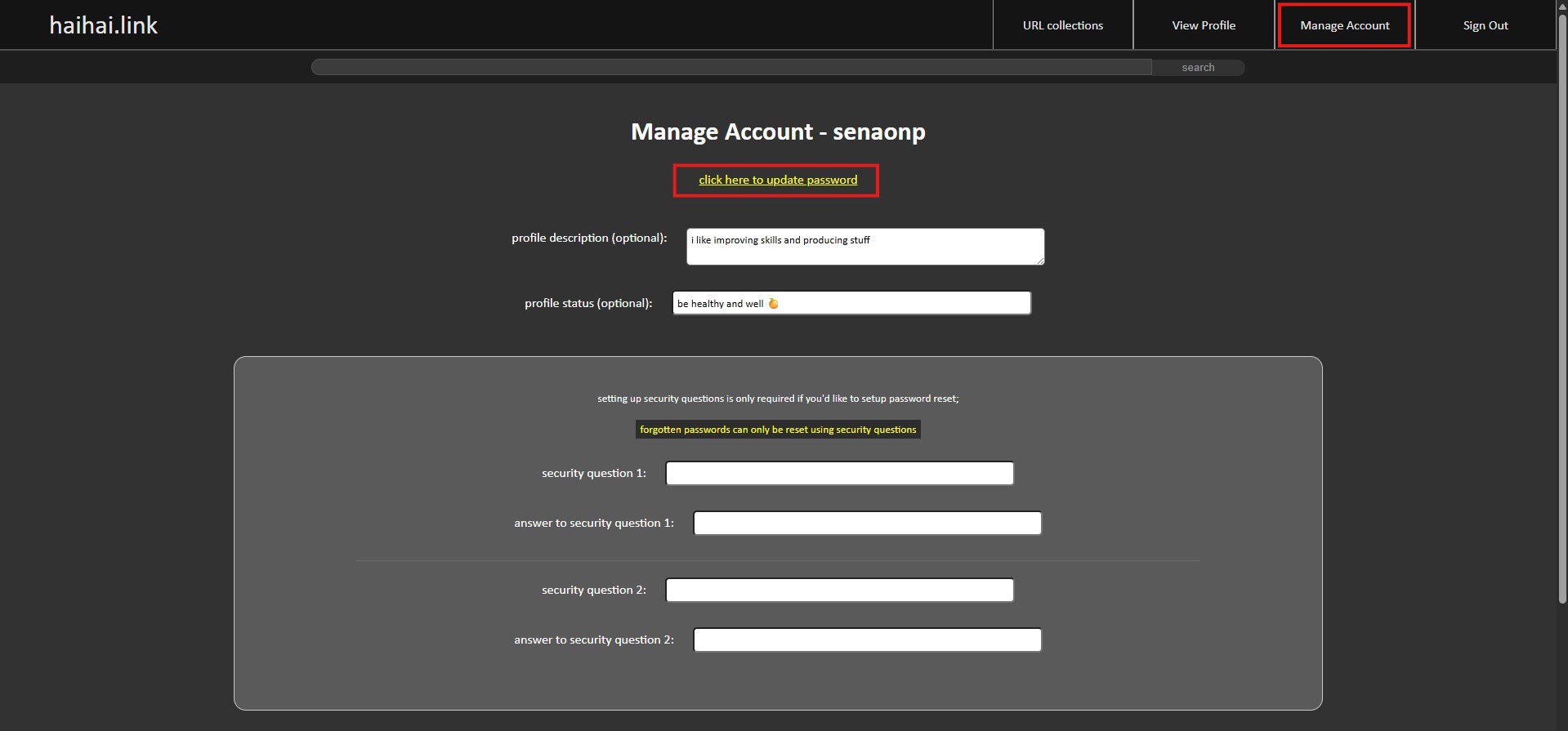Go to the View Profile tab
This screenshot has height=731, width=1568.
(1203, 25)
